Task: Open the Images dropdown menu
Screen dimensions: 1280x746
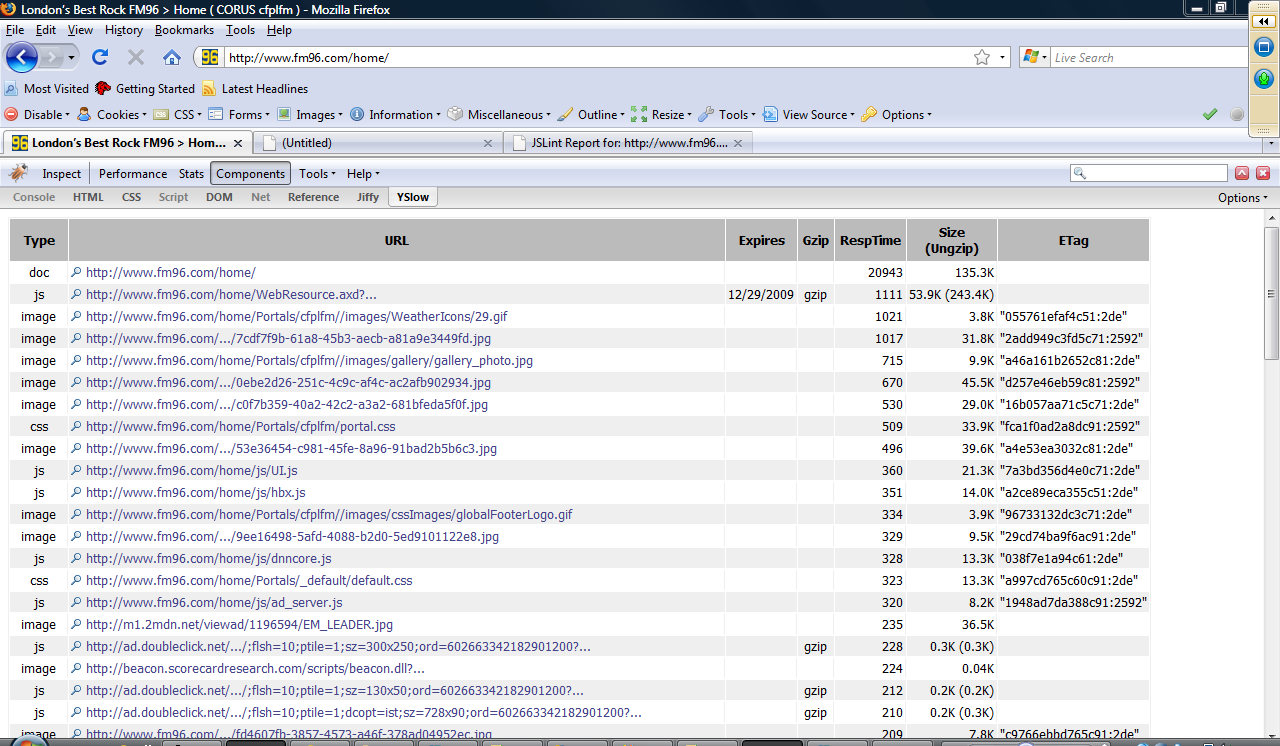Action: 310,114
